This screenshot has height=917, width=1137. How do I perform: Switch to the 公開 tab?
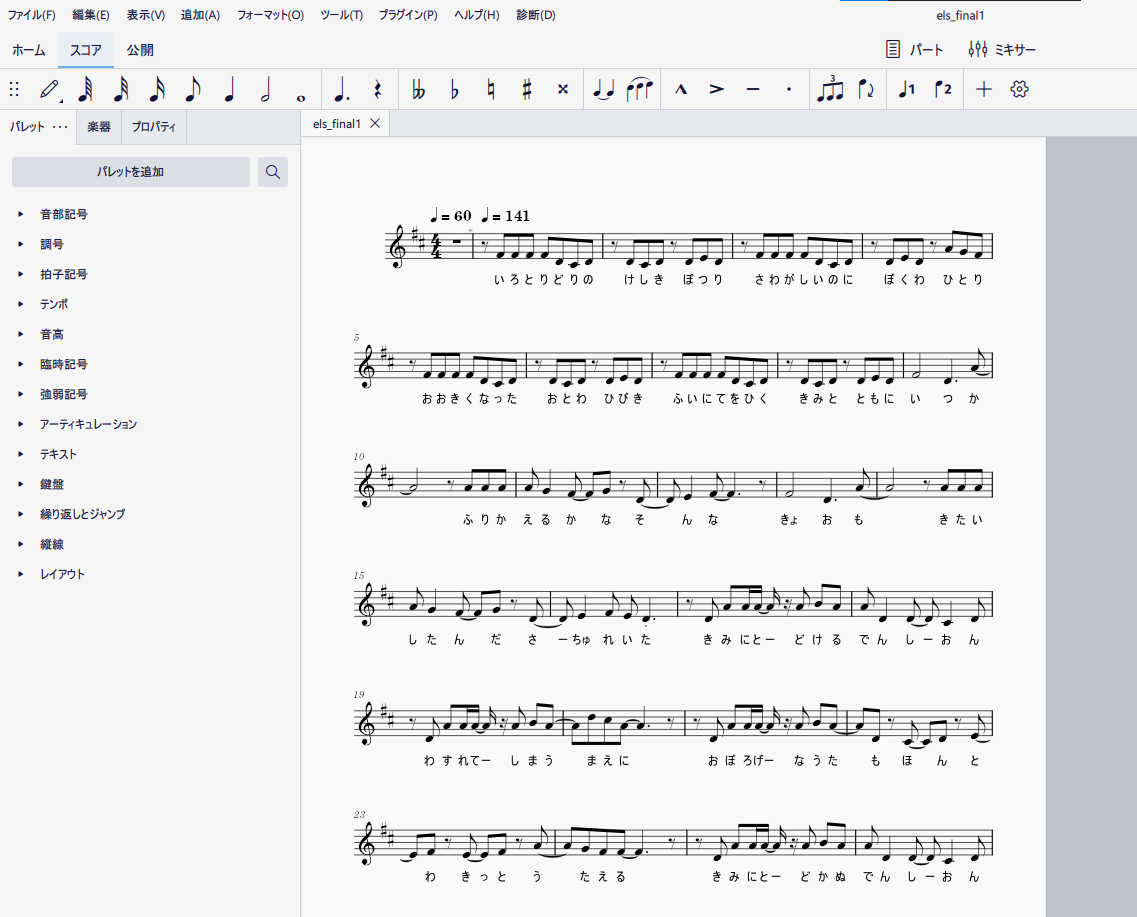coord(140,50)
